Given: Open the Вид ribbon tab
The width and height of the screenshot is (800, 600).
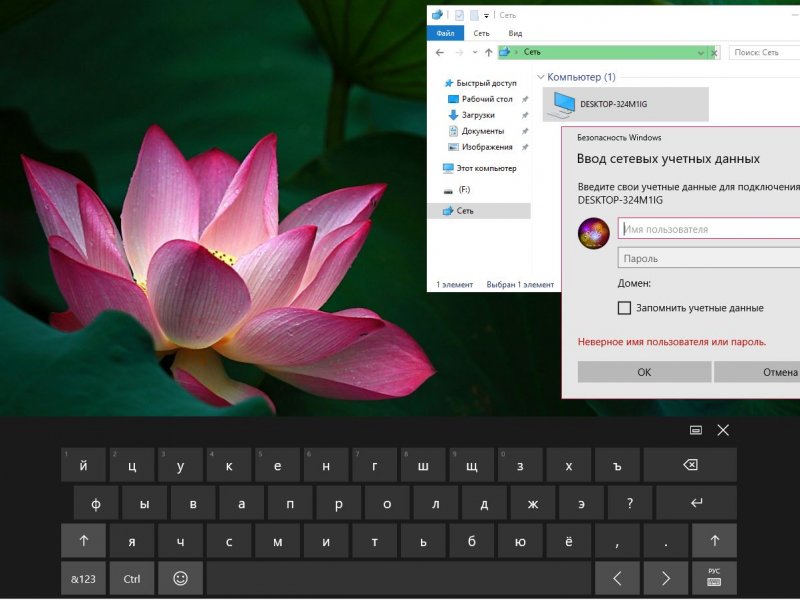Looking at the screenshot, I should coord(515,33).
